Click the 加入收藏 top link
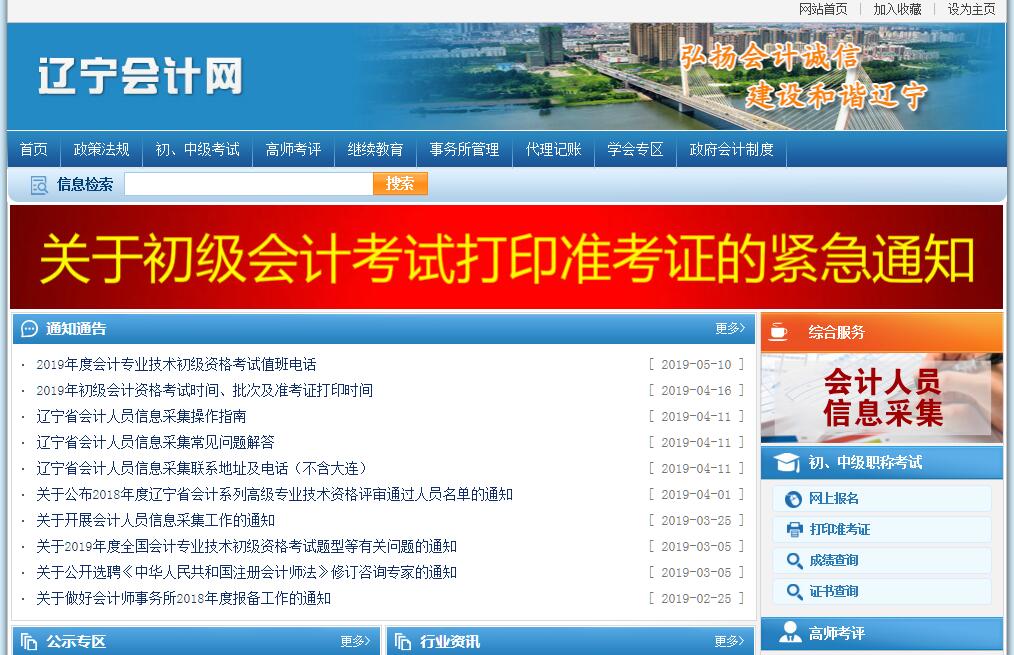1014x655 pixels. tap(897, 9)
